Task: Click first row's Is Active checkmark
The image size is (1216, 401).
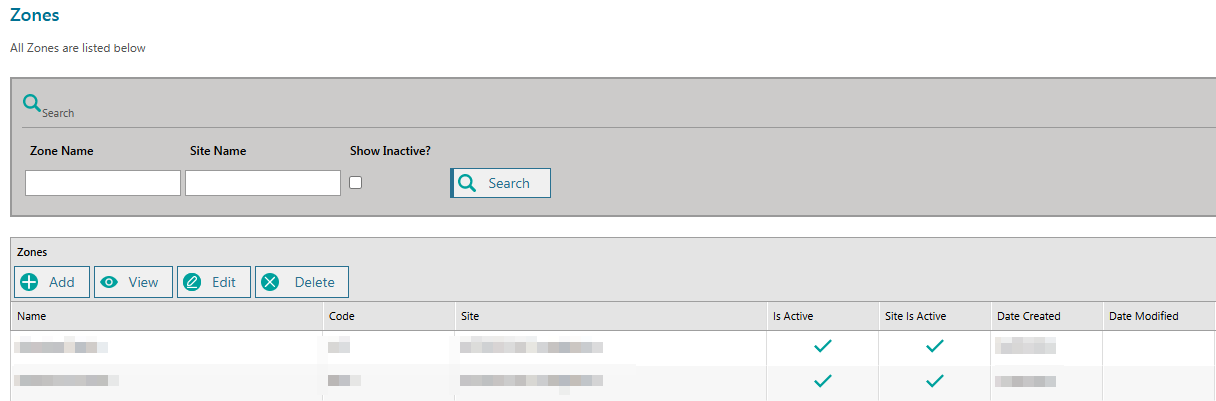Action: pyautogui.click(x=823, y=347)
